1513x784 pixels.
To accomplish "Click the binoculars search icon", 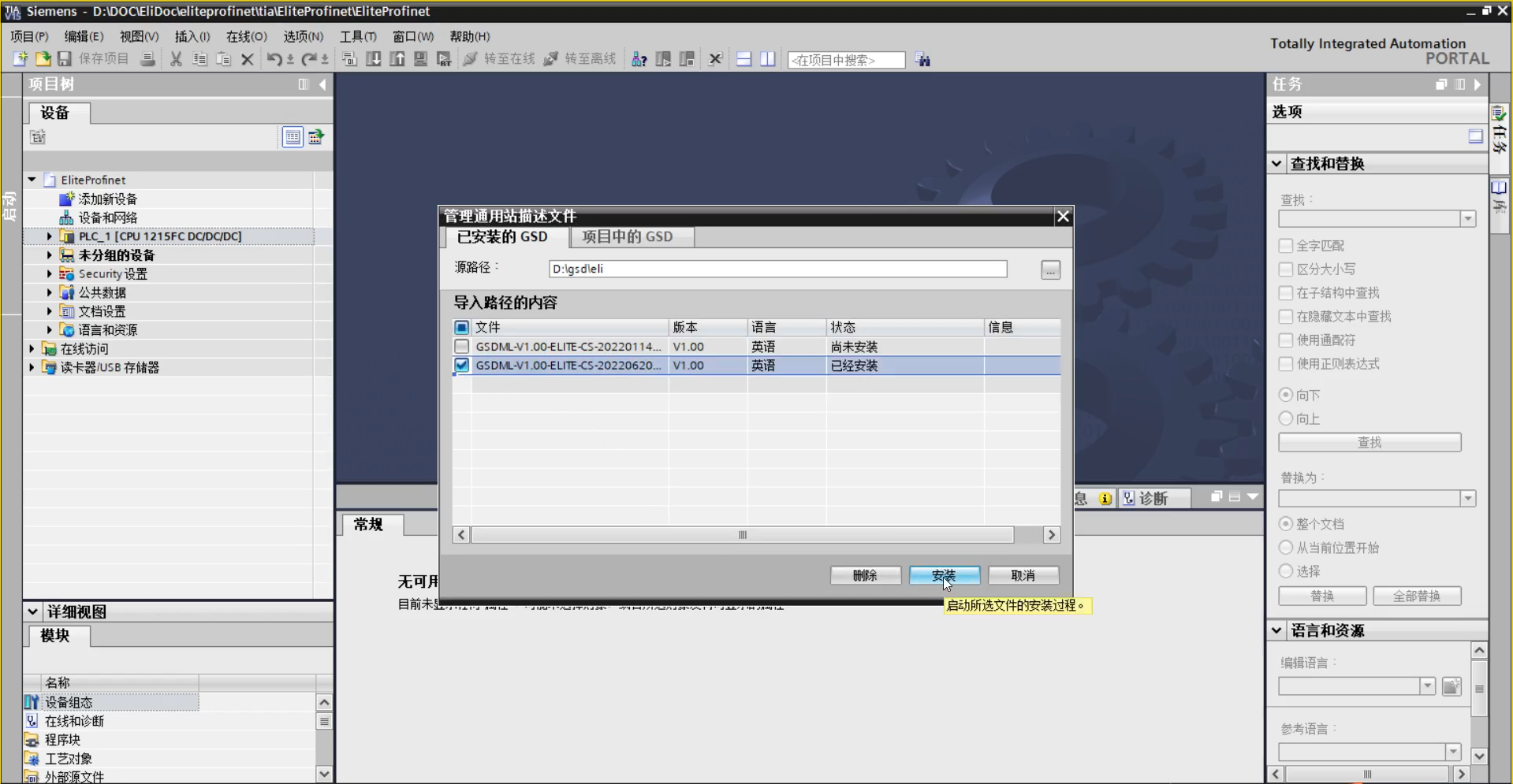I will click(x=922, y=60).
